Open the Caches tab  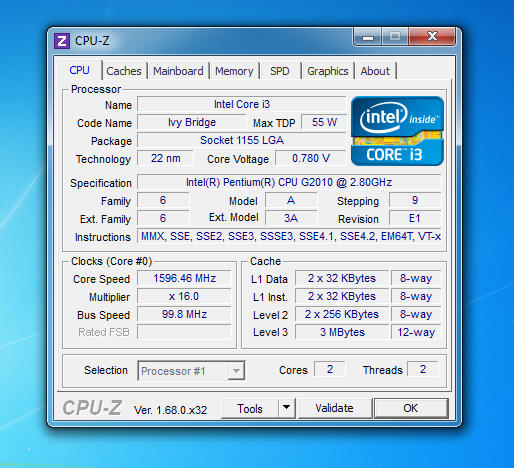pos(124,71)
